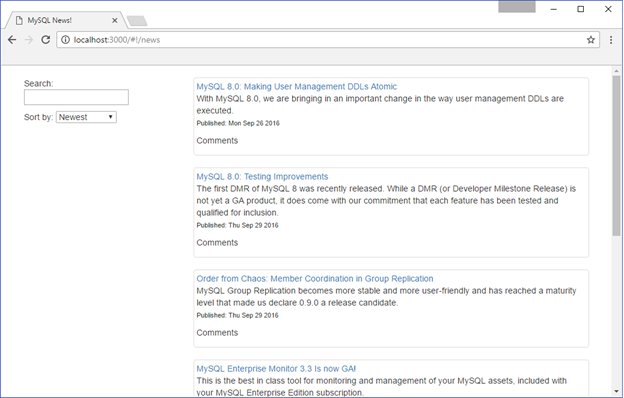The image size is (624, 398).
Task: Open the Sort by Newest dropdown
Action: pyautogui.click(x=86, y=117)
